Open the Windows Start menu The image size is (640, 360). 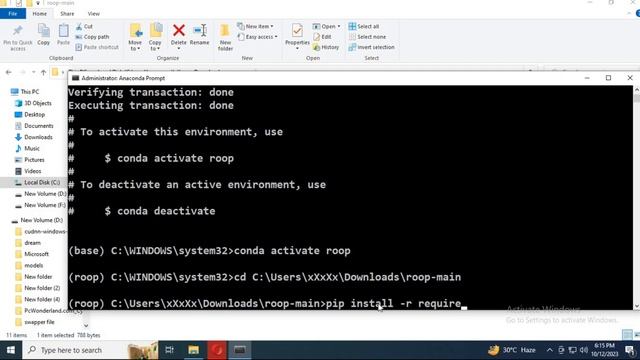[11, 350]
